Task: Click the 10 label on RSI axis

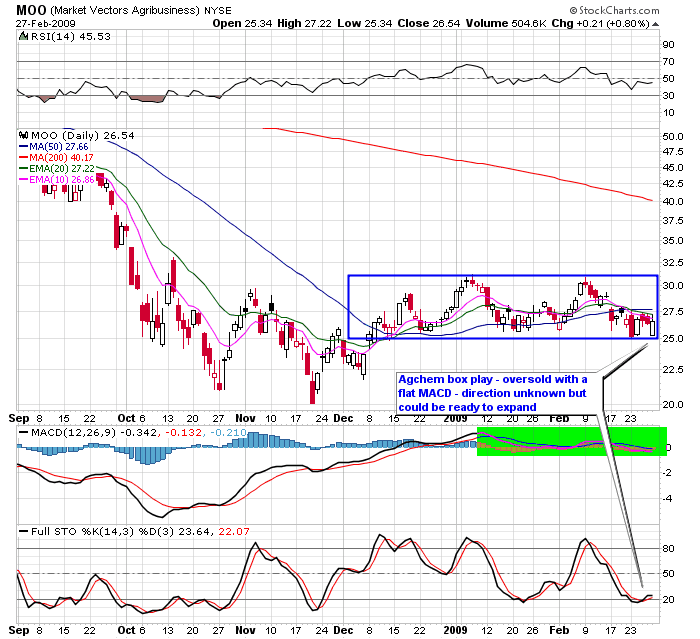Action: [x=668, y=113]
